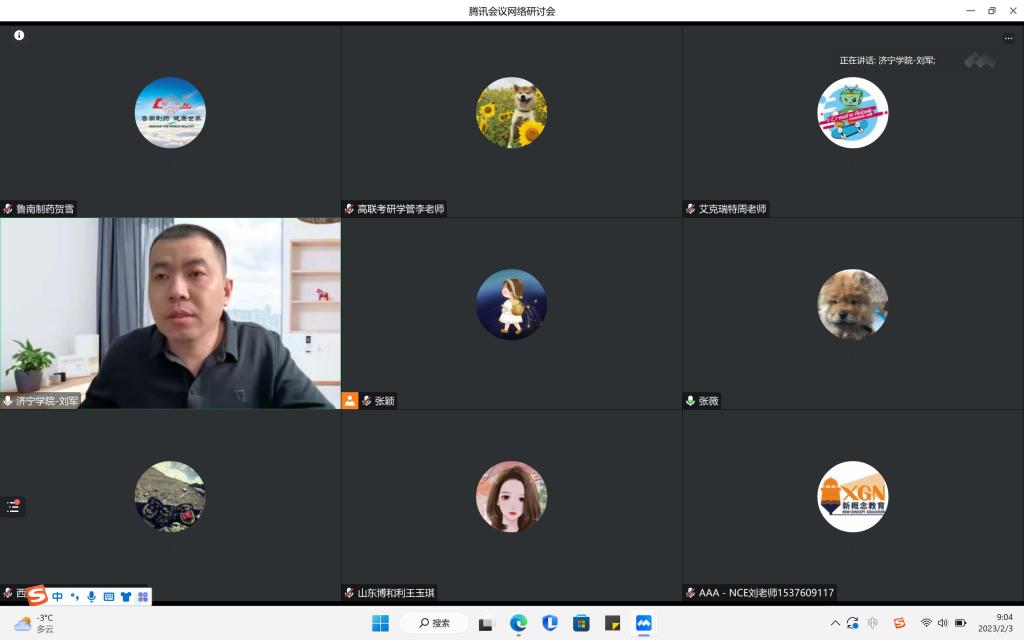Open the three-dot more options menu
Image resolution: width=1024 pixels, height=640 pixels.
[x=1008, y=38]
